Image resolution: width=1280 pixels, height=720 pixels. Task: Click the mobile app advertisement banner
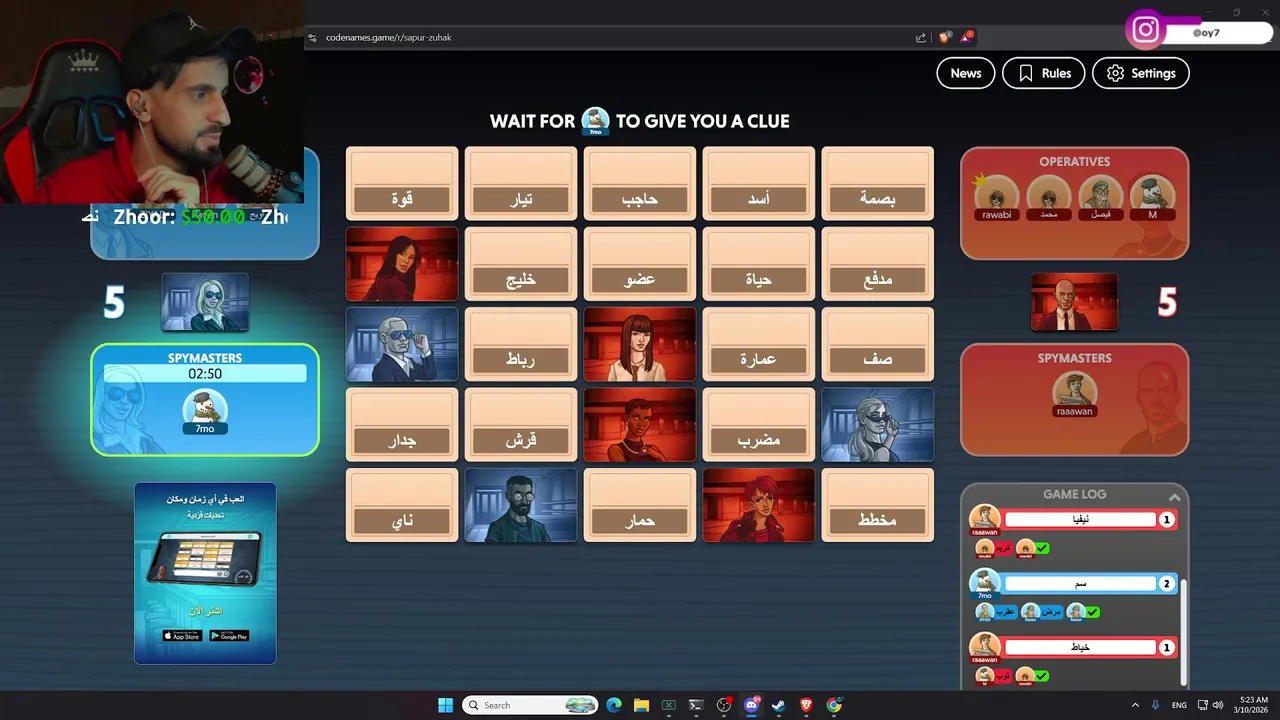pos(205,573)
